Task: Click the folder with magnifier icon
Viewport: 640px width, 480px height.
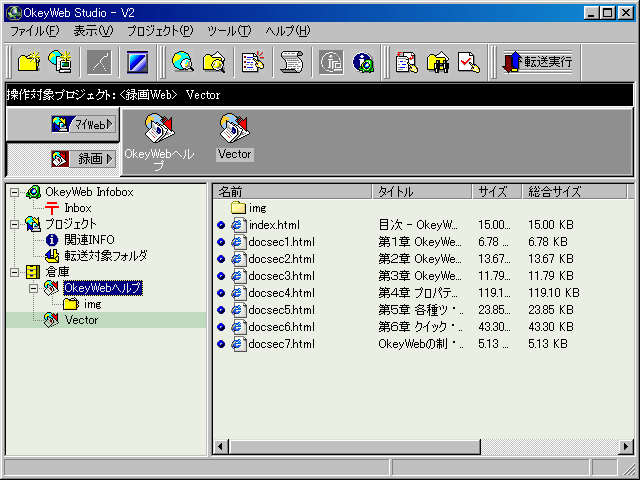Action: [x=214, y=62]
